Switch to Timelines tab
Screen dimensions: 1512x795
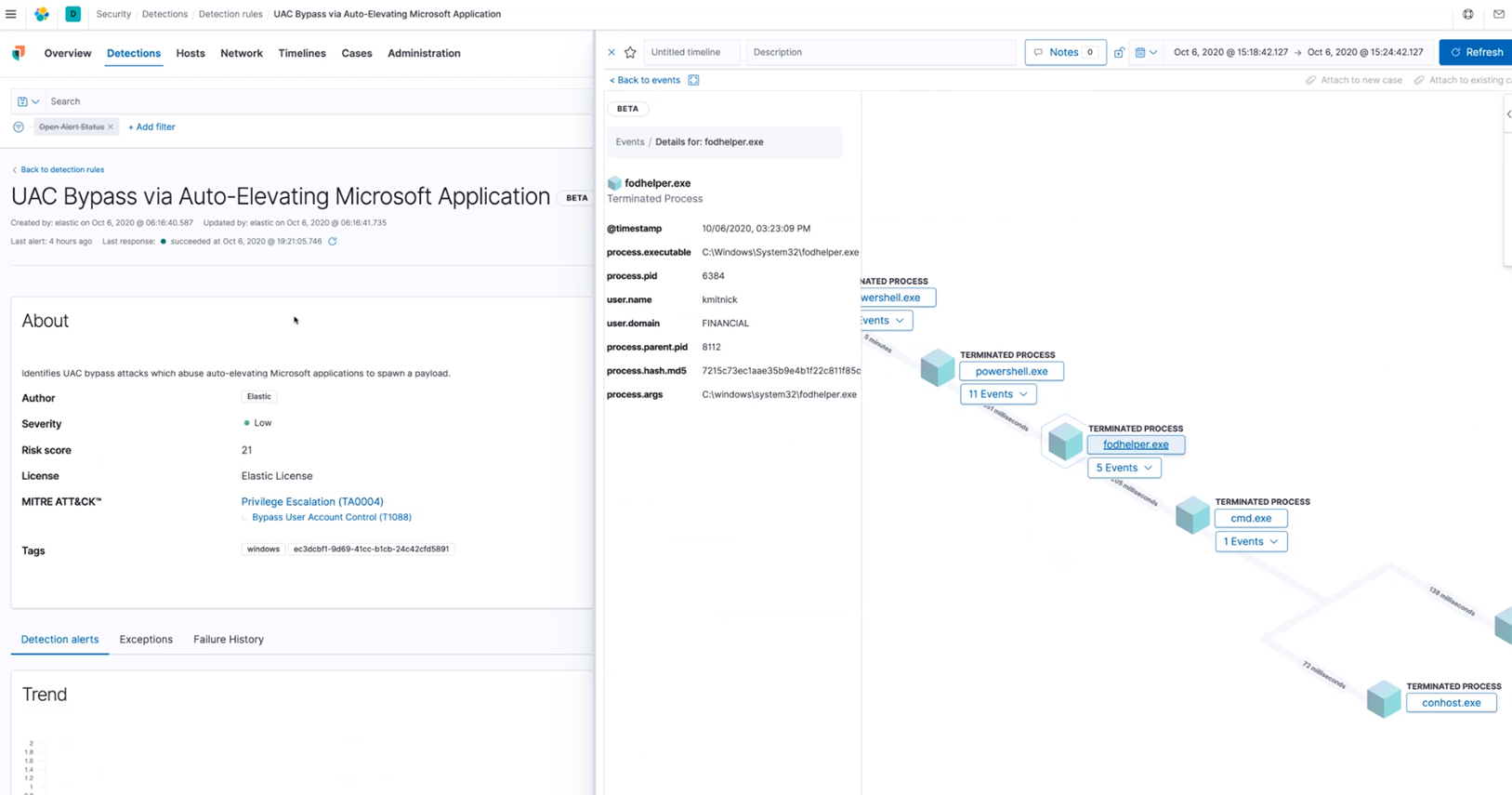coord(302,53)
